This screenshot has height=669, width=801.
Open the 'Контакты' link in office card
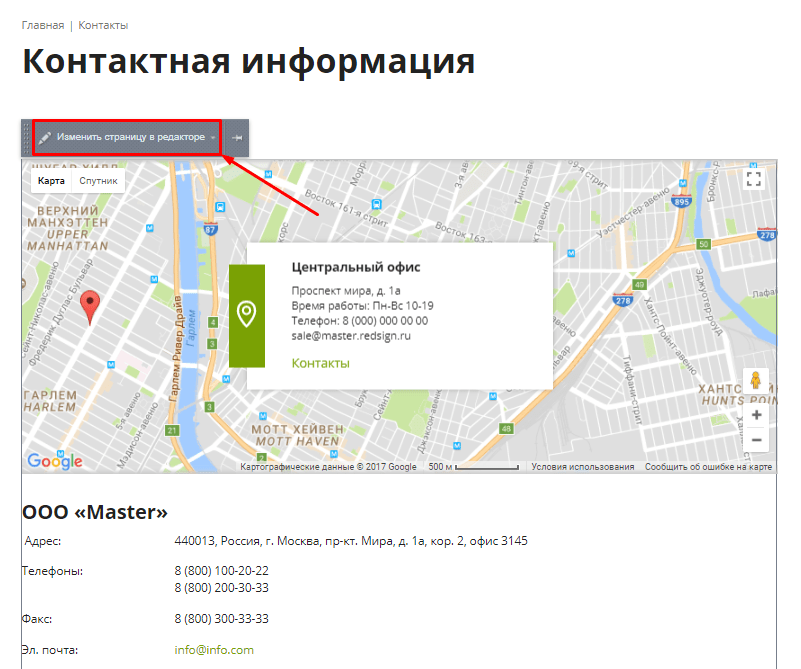[x=320, y=363]
